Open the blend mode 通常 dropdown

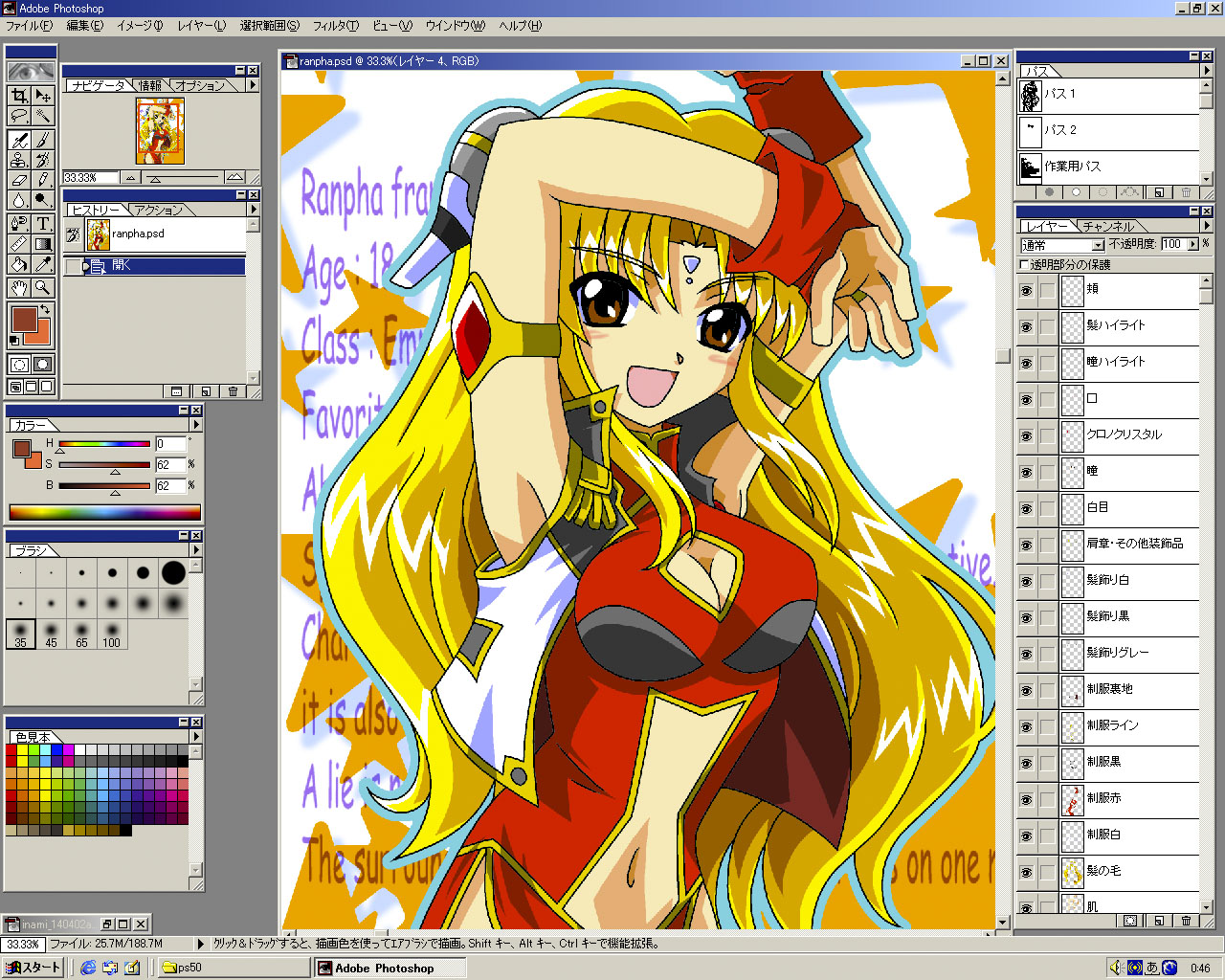click(1062, 245)
